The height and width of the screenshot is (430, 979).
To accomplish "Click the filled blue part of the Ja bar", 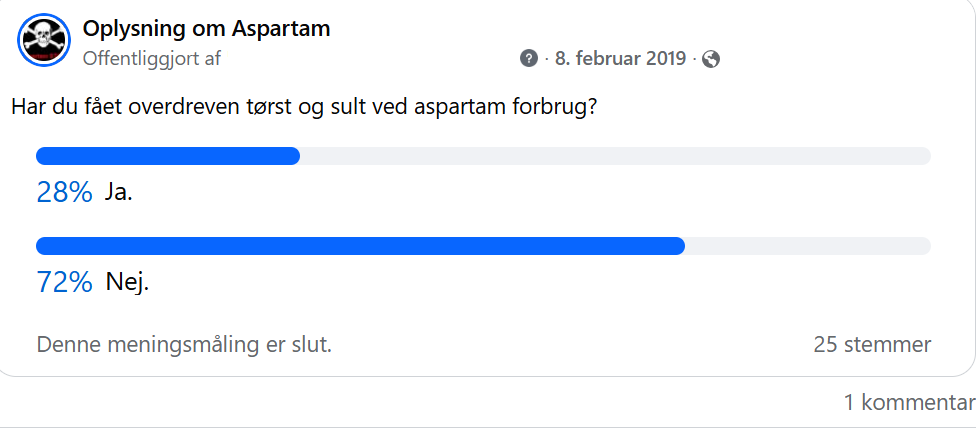I will pyautogui.click(x=168, y=156).
